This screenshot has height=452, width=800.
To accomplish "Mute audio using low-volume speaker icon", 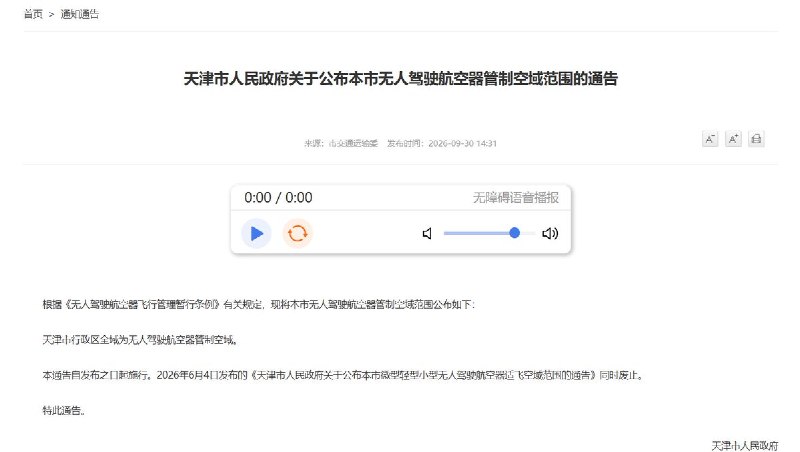I will 427,234.
